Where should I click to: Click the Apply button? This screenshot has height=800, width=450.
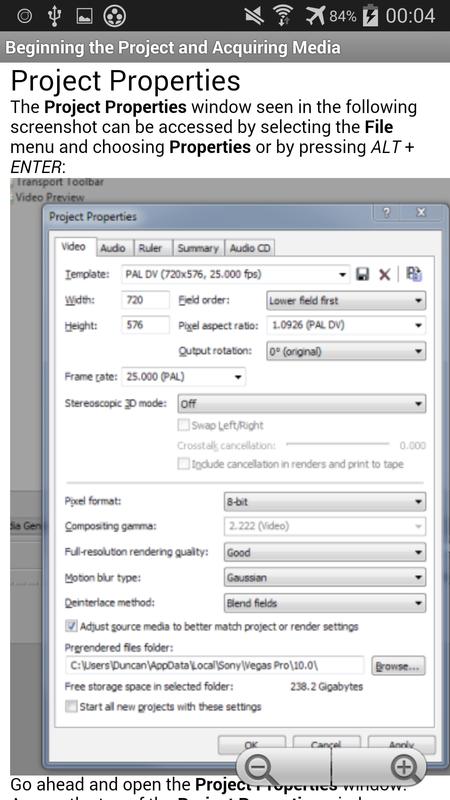[x=402, y=745]
